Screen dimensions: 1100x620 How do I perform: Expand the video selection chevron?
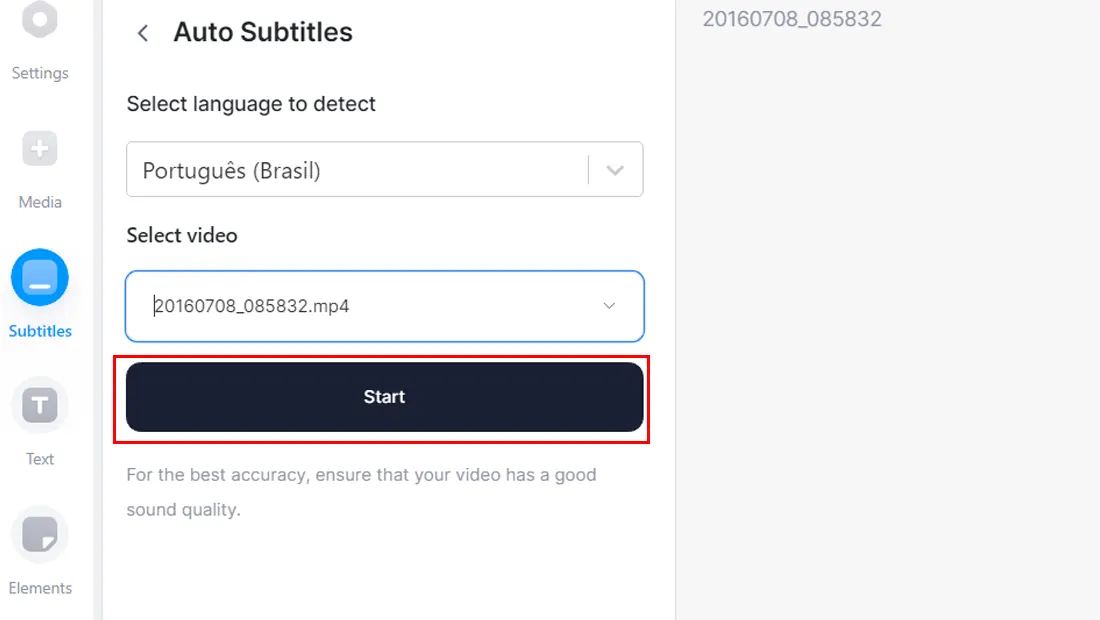(x=609, y=306)
